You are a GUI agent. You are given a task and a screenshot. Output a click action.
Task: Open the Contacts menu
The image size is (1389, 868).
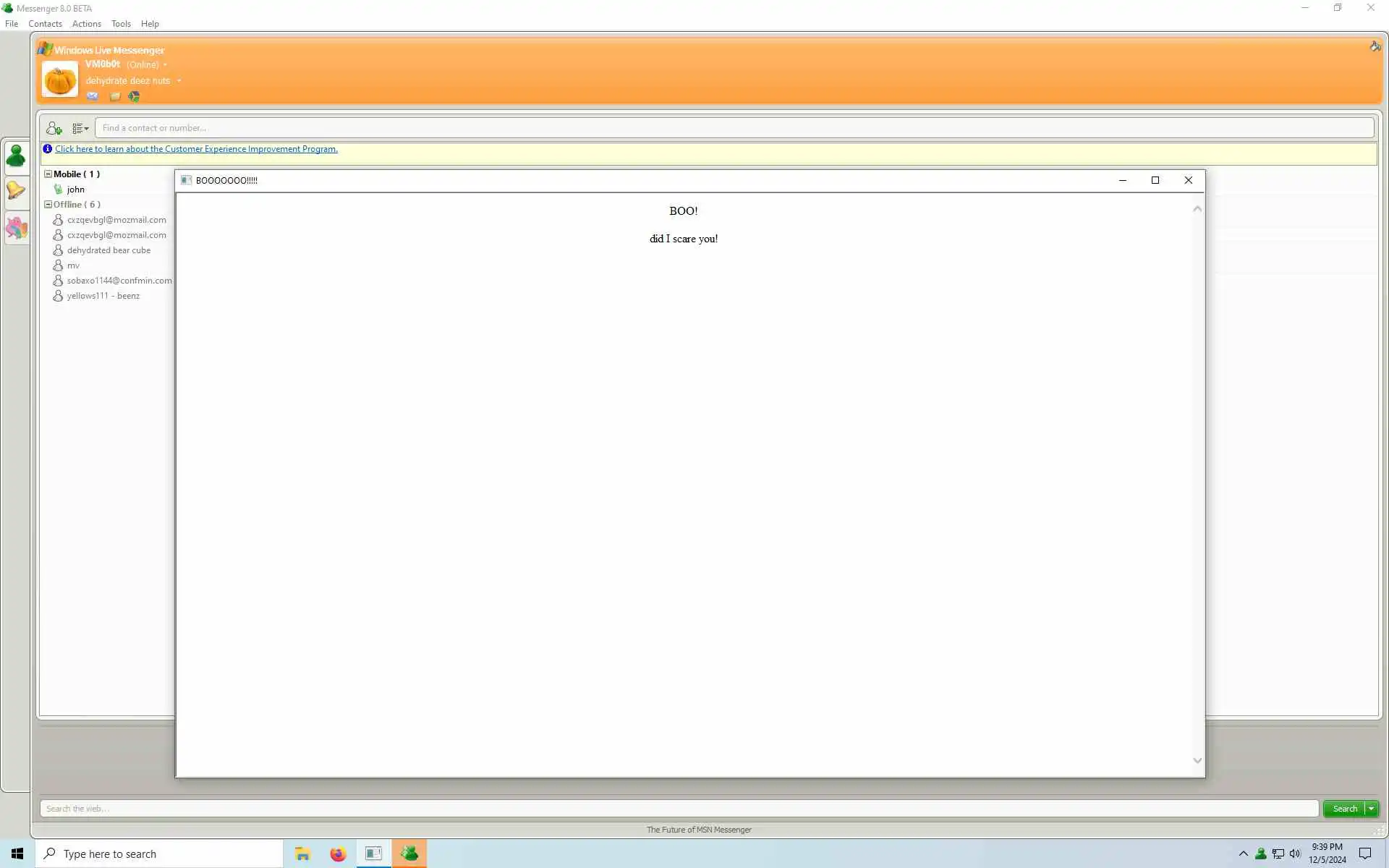click(x=45, y=24)
